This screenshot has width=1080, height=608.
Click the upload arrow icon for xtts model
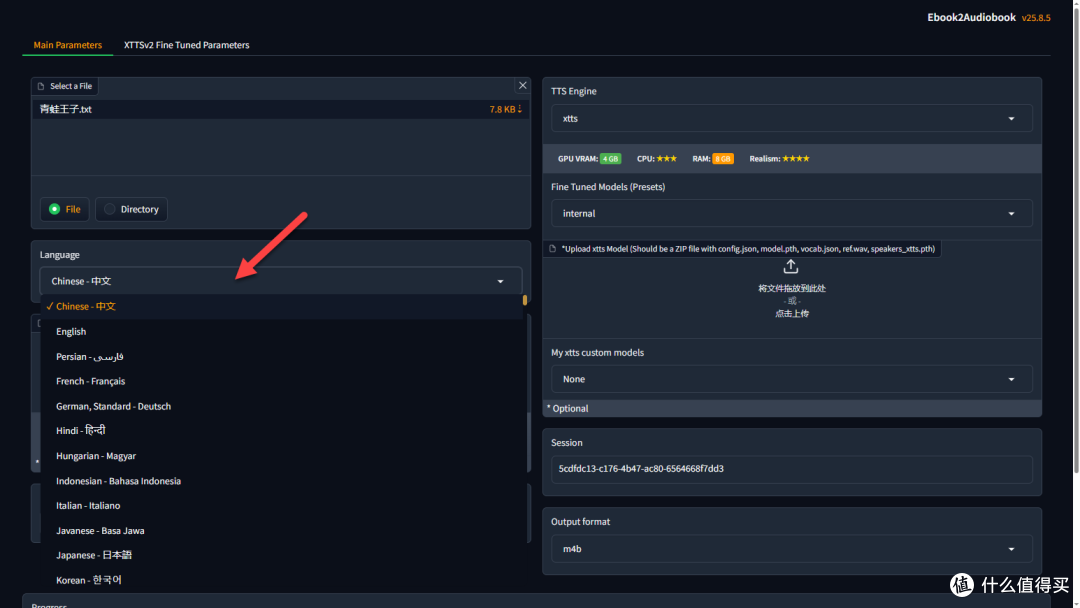(x=790, y=267)
